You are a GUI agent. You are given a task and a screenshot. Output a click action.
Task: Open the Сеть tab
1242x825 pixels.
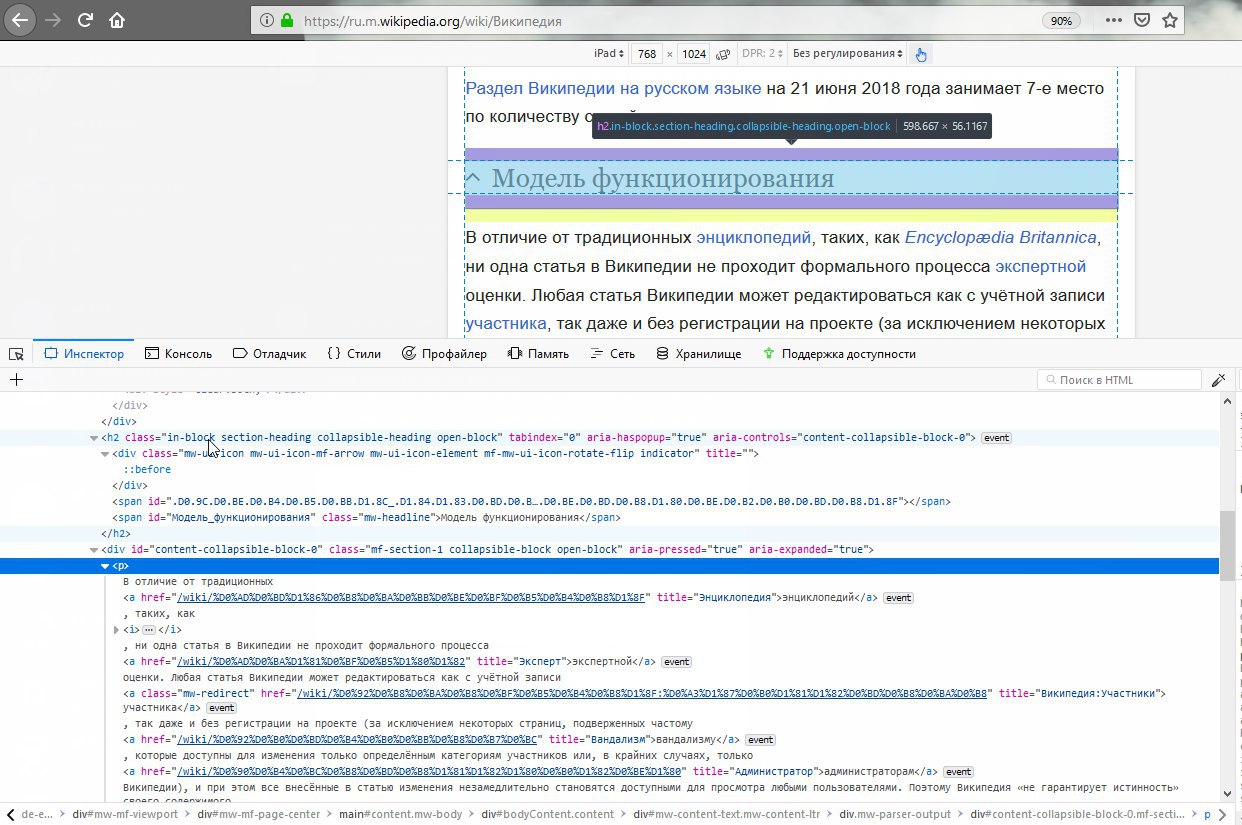[612, 354]
